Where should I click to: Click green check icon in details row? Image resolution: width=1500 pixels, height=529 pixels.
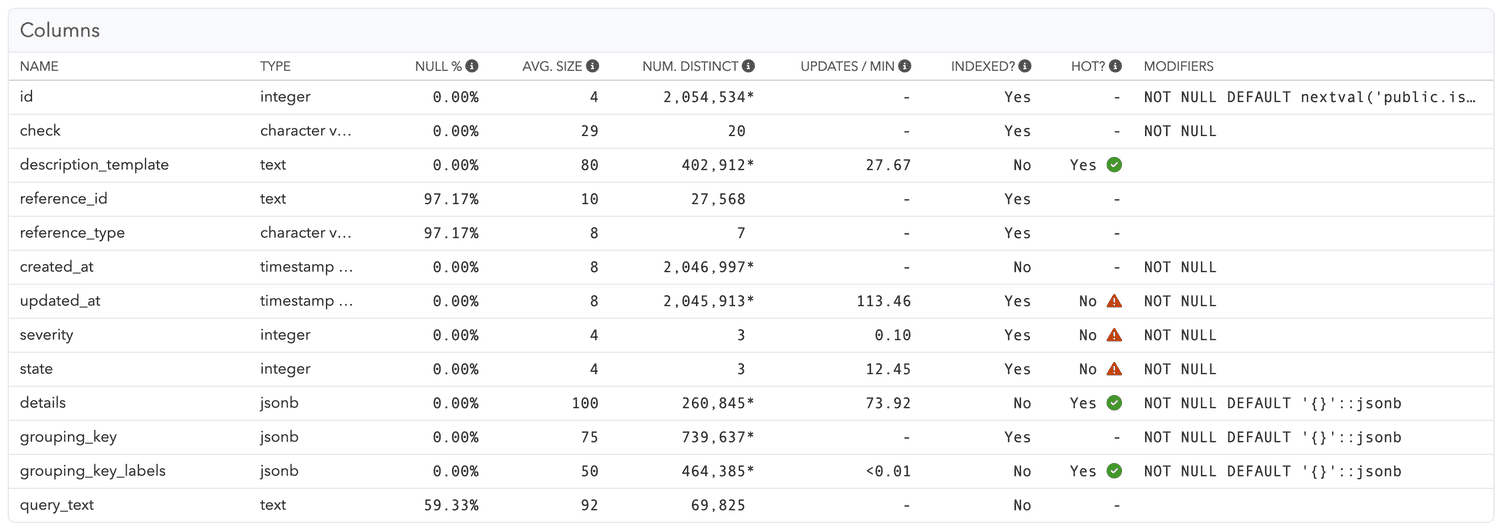[x=1114, y=403]
